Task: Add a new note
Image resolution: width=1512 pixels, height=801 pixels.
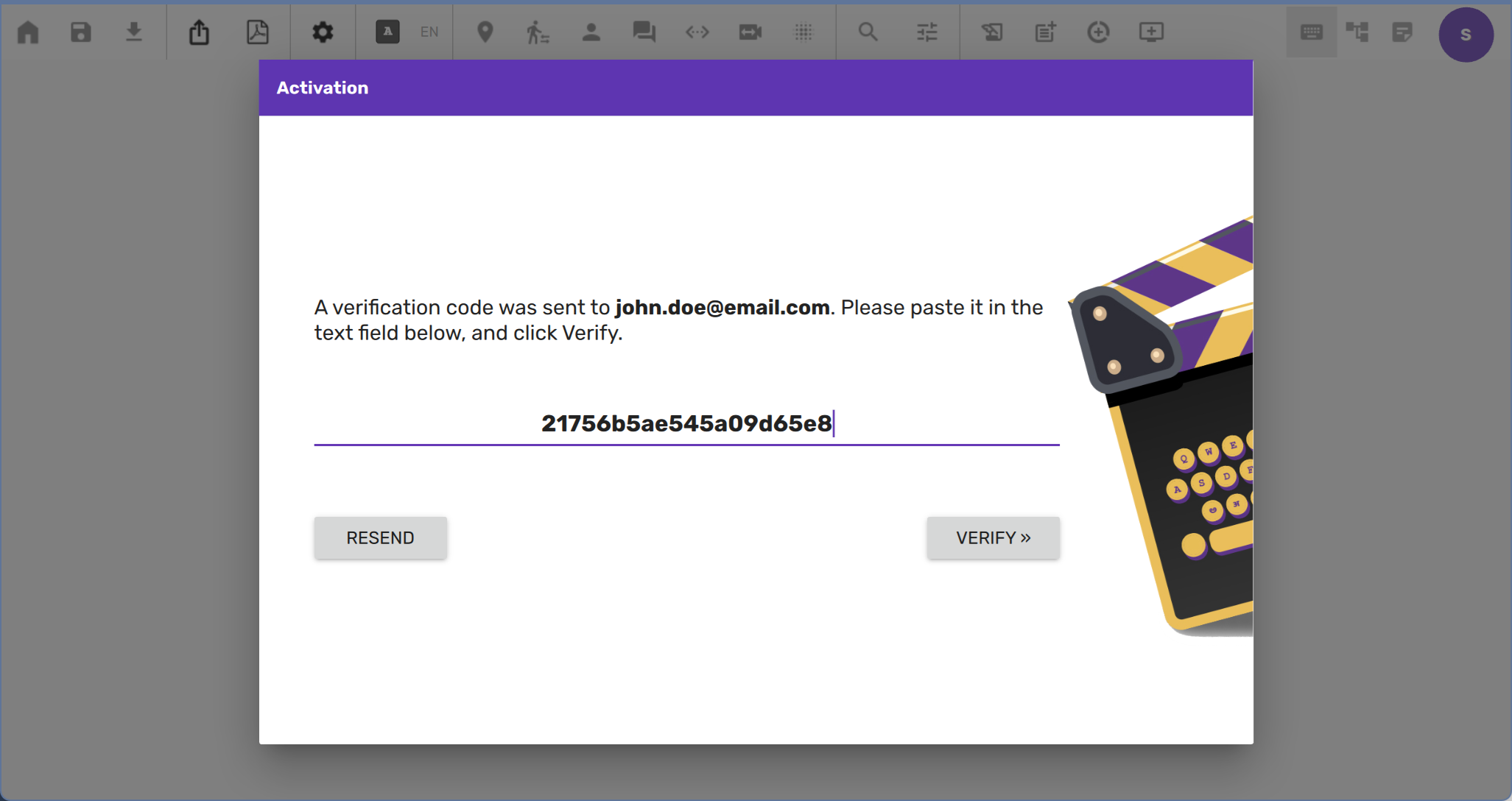Action: (1045, 32)
